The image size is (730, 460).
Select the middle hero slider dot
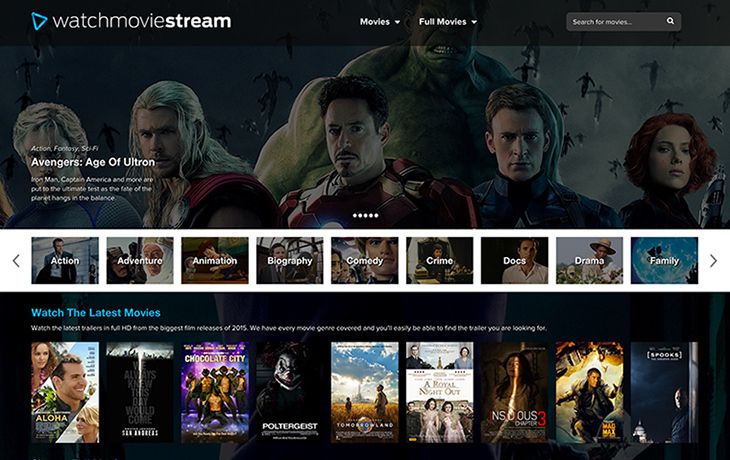[365, 216]
